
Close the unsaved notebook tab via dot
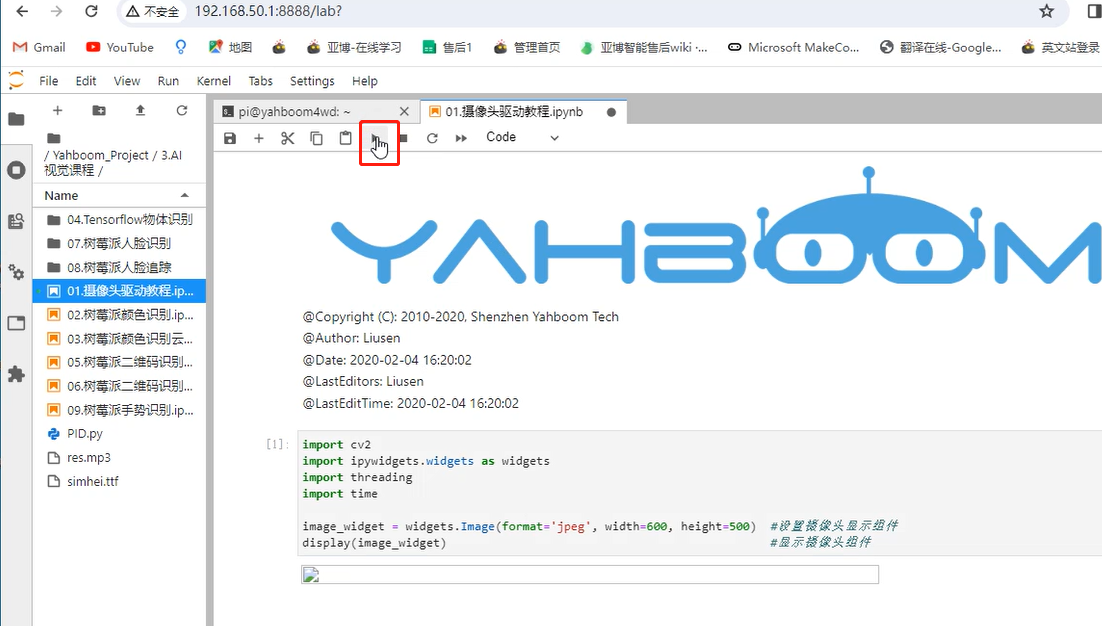tap(611, 112)
